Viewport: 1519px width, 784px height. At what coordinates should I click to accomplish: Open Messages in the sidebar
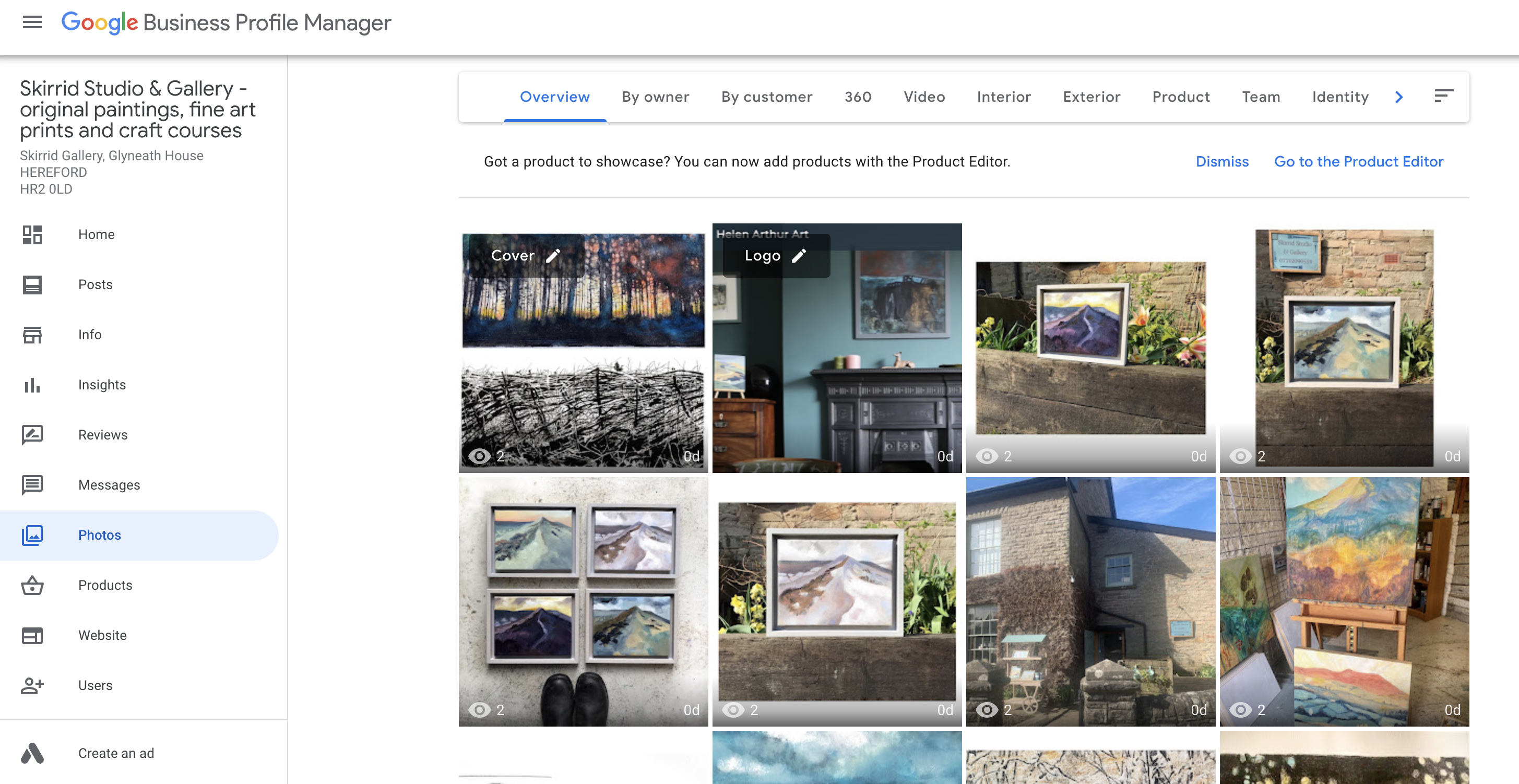pyautogui.click(x=109, y=485)
